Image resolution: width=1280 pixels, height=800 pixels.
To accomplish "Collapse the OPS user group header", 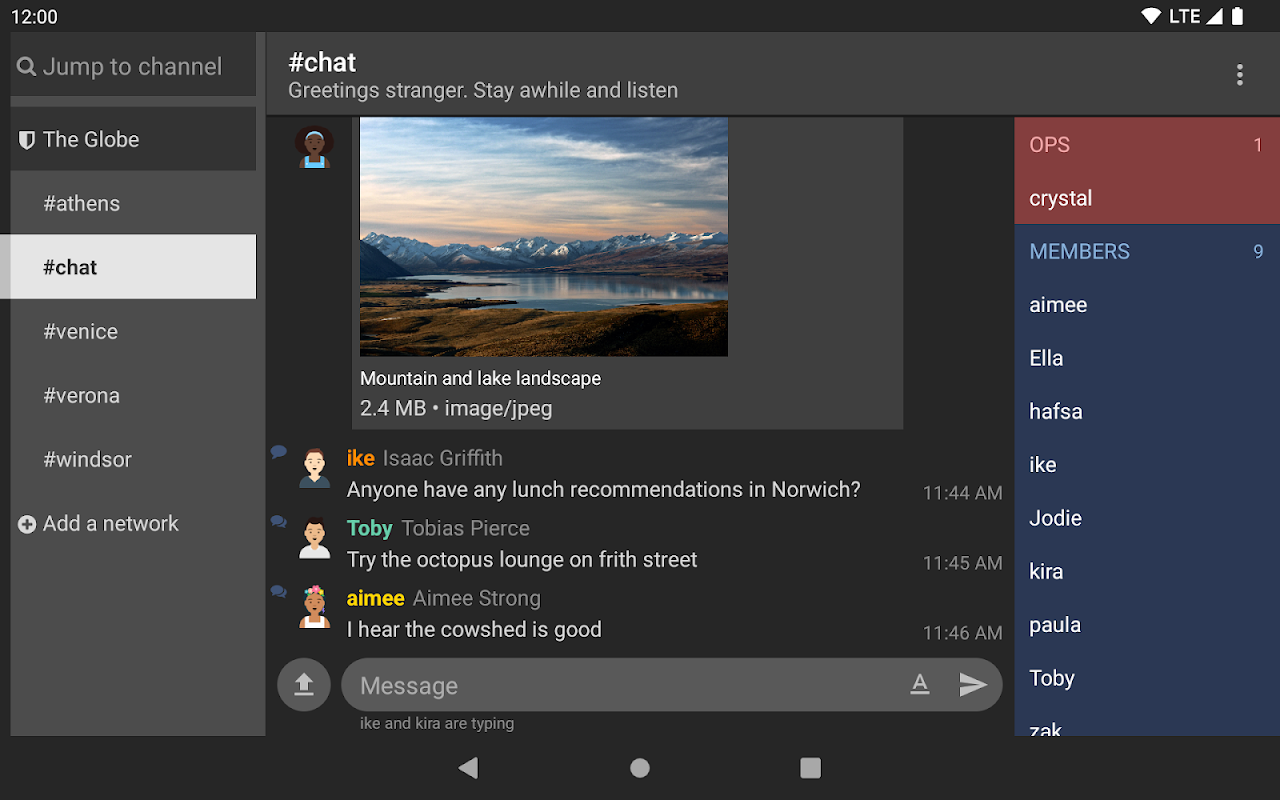I will [x=1146, y=145].
